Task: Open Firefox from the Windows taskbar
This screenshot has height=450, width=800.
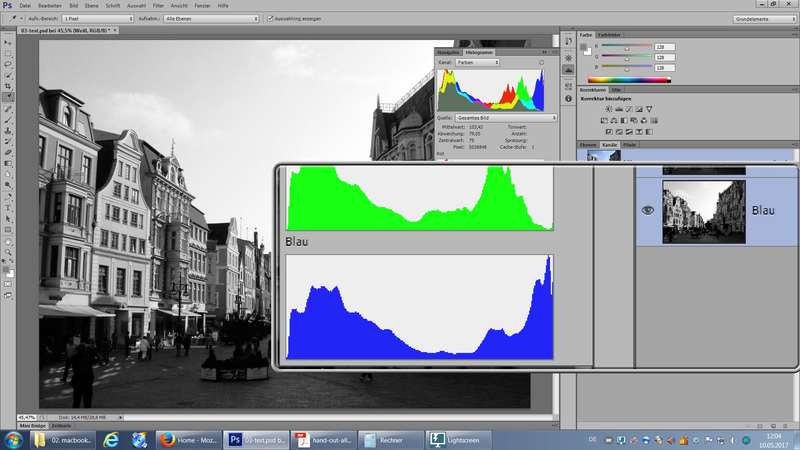Action: tap(185, 439)
